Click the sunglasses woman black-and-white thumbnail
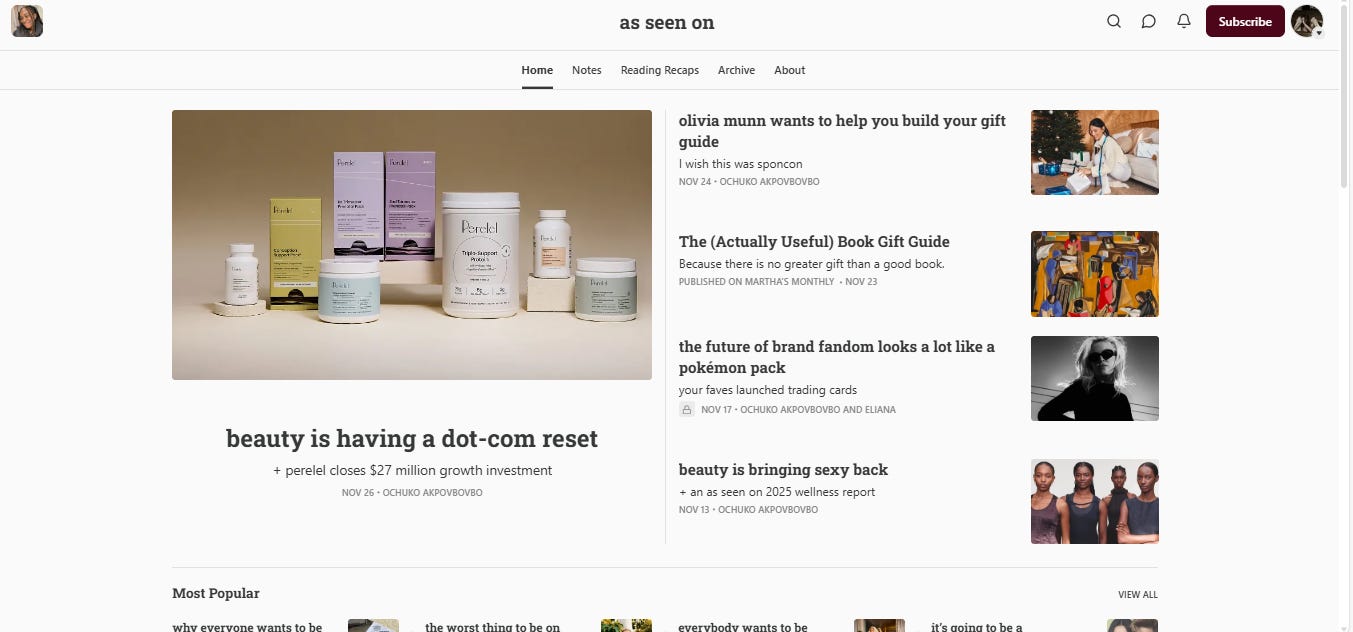The height and width of the screenshot is (632, 1353). pos(1095,378)
